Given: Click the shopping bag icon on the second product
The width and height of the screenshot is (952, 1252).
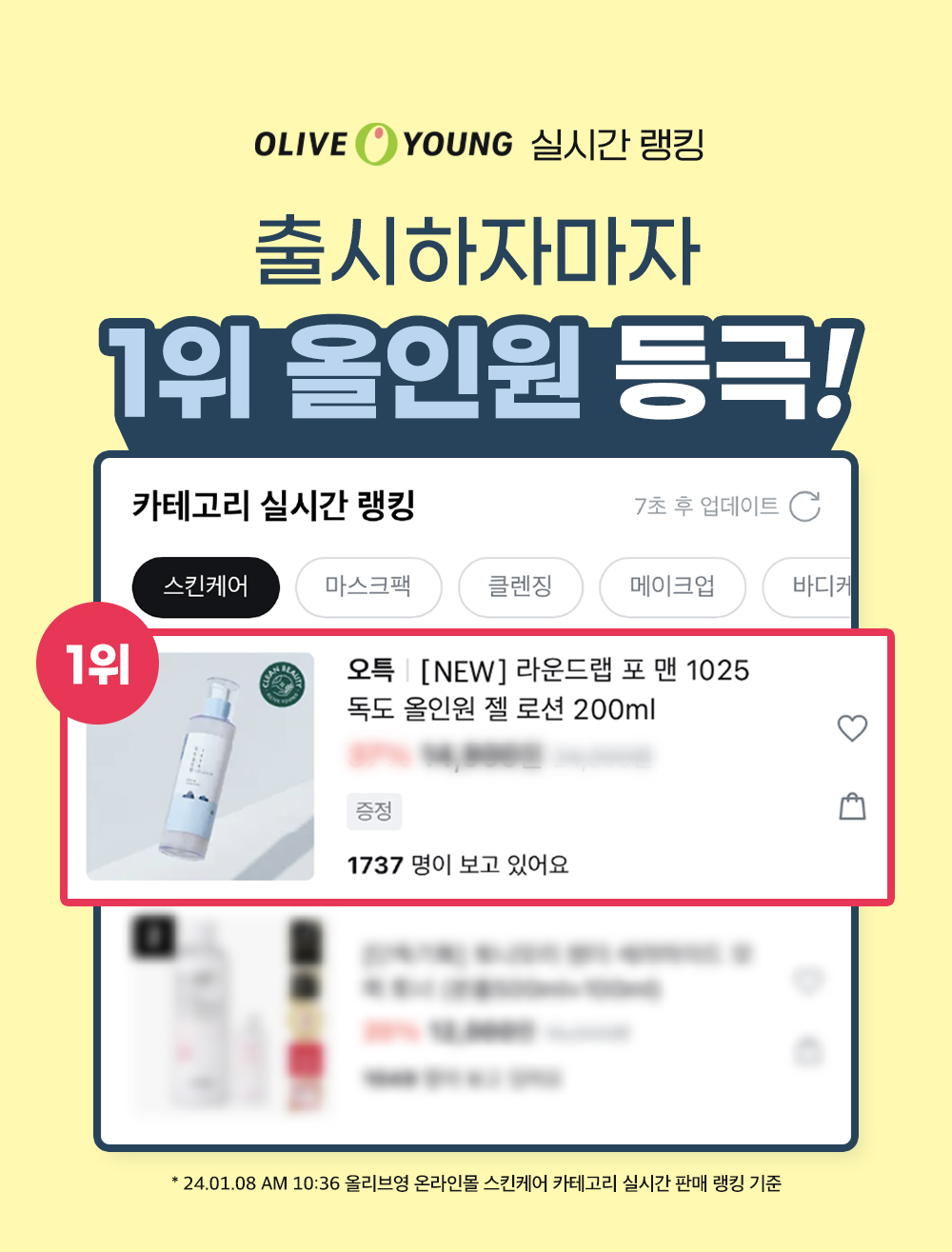Looking at the screenshot, I should pyautogui.click(x=808, y=1051).
